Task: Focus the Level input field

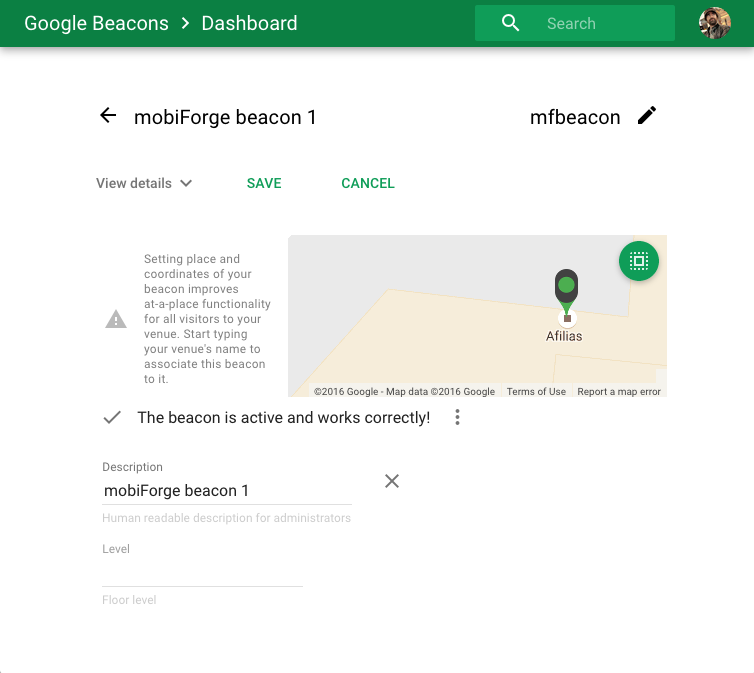Action: [202, 574]
